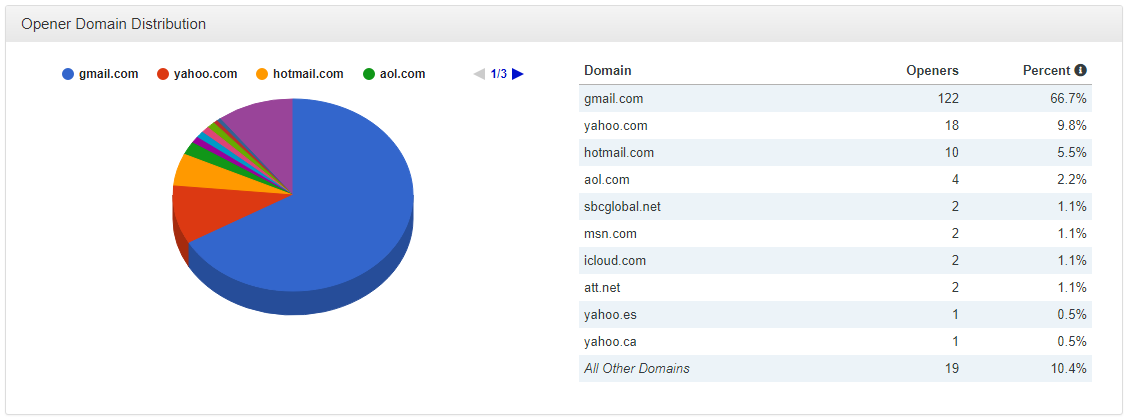Screen dimensions: 1130x420
Task: Click the yahoo.es domain entry
Action: pos(611,314)
